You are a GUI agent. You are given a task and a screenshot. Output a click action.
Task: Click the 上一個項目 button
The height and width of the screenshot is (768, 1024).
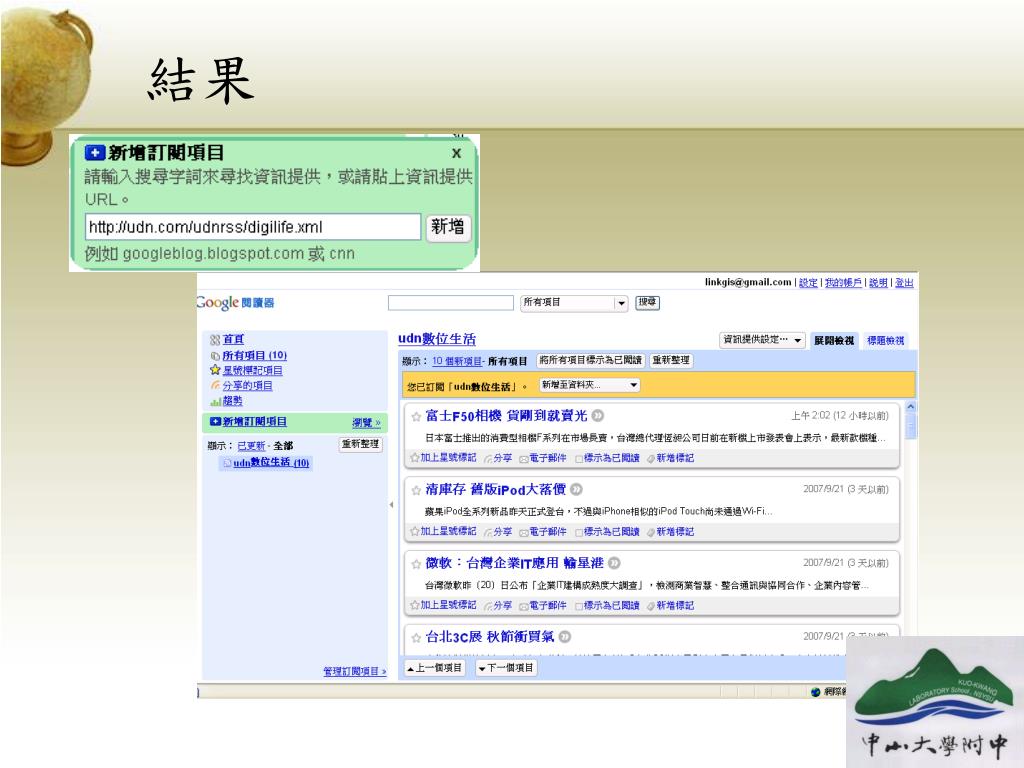pos(435,668)
